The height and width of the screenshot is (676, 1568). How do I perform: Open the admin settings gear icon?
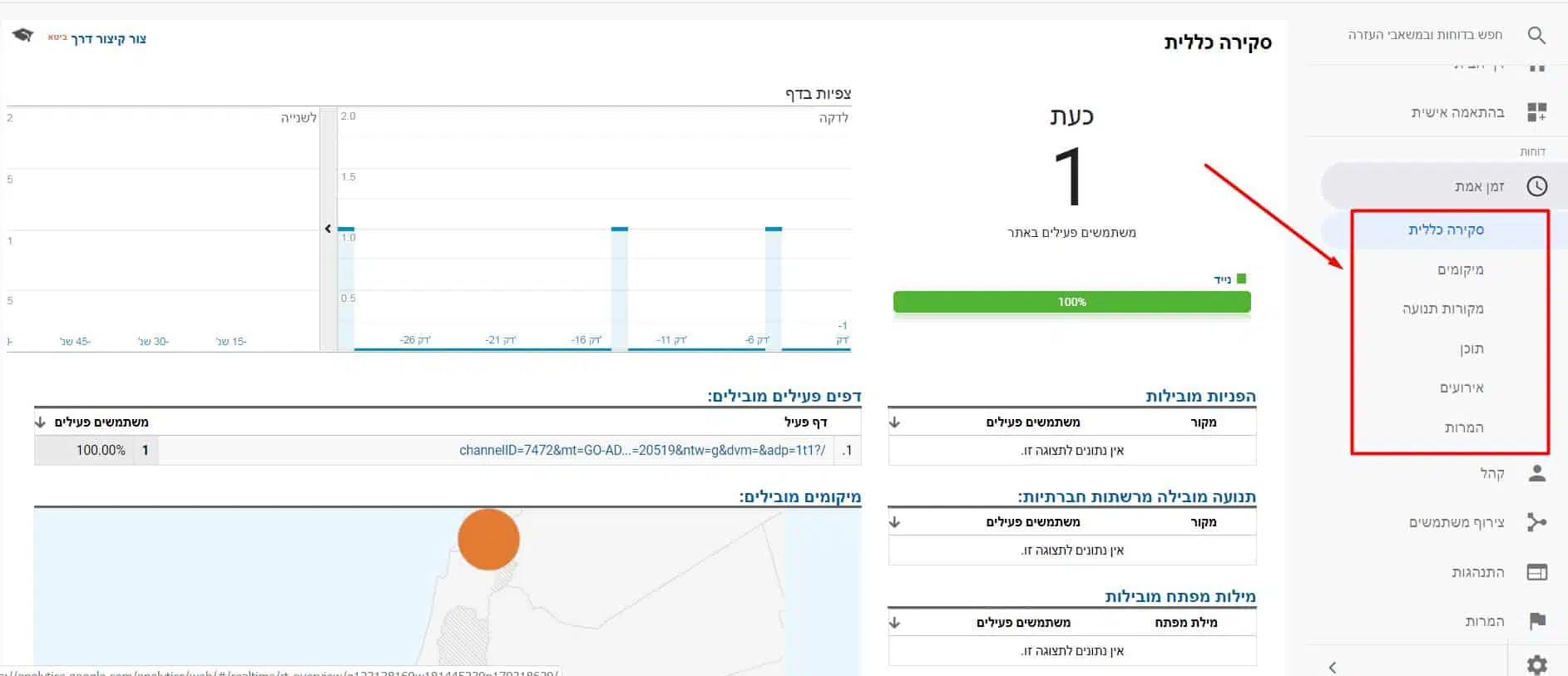click(x=1536, y=664)
